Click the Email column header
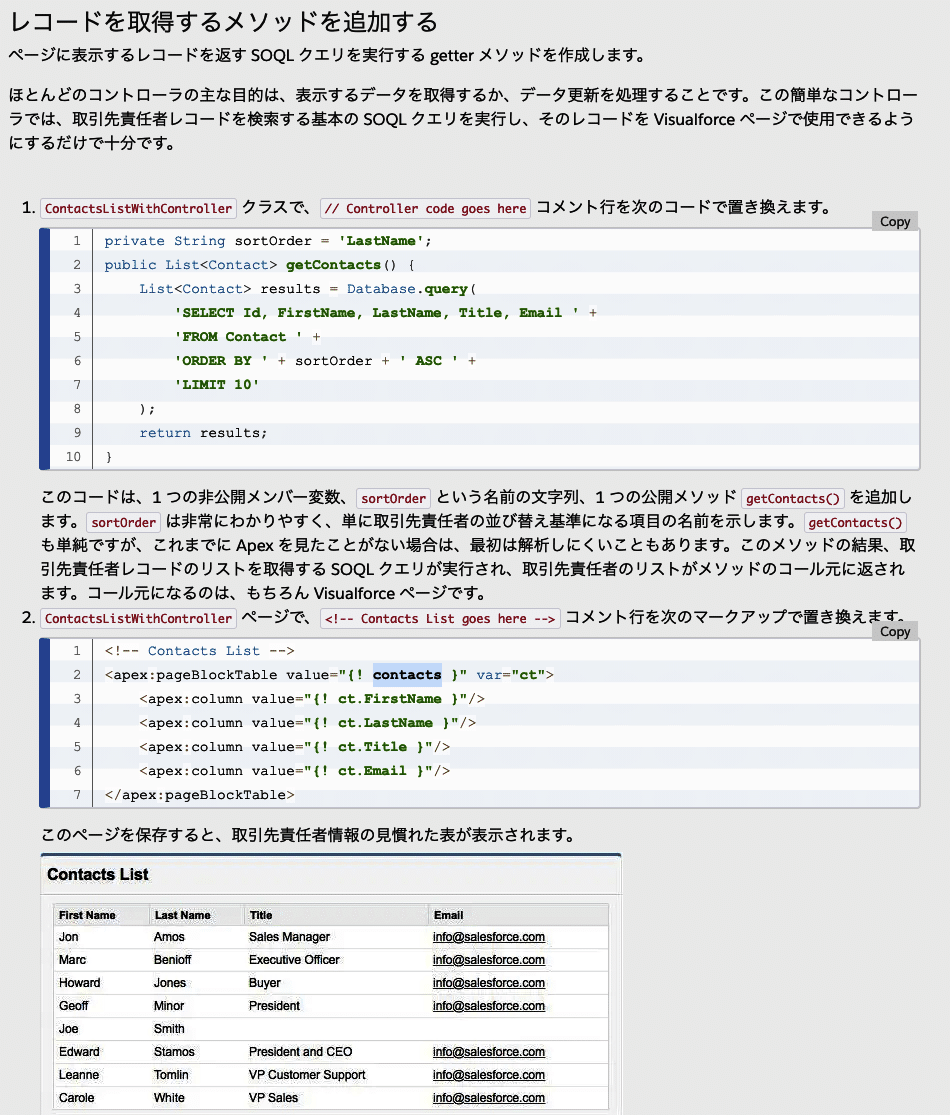 [448, 915]
